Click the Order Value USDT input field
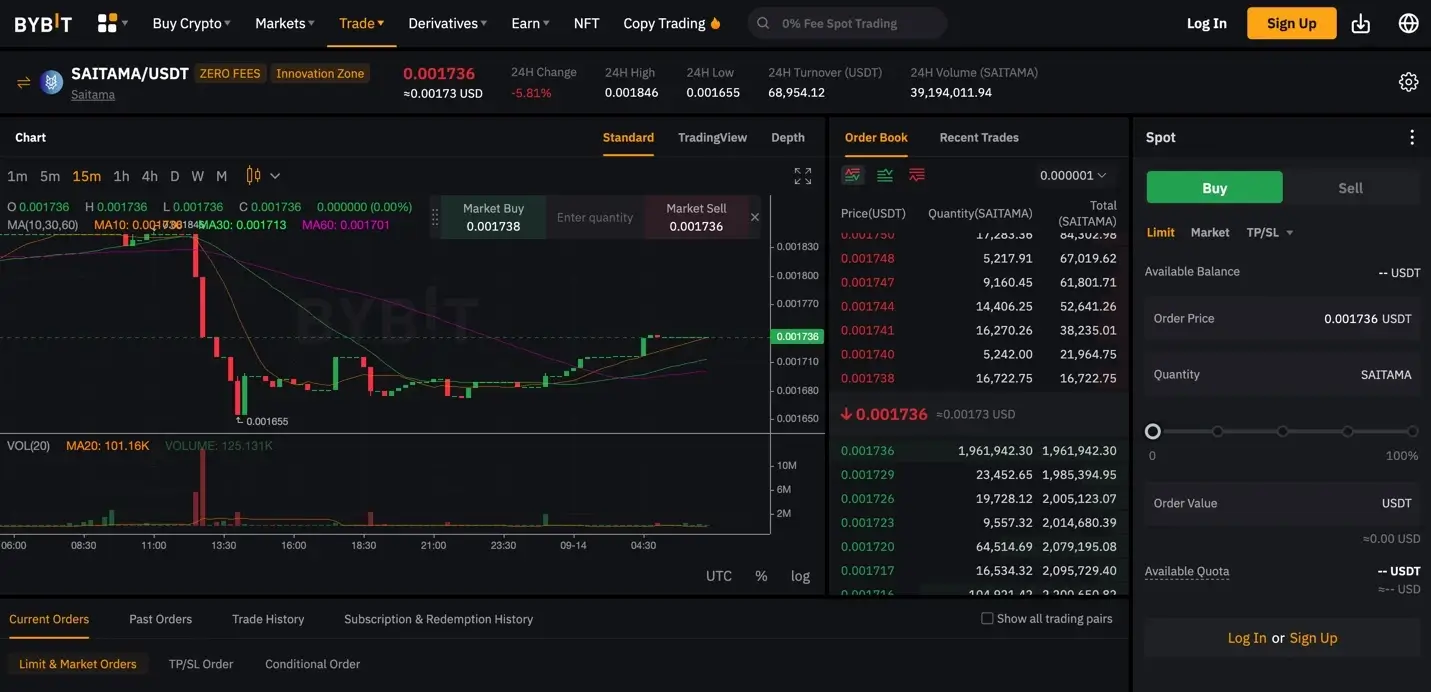The height and width of the screenshot is (692, 1431). 1282,503
